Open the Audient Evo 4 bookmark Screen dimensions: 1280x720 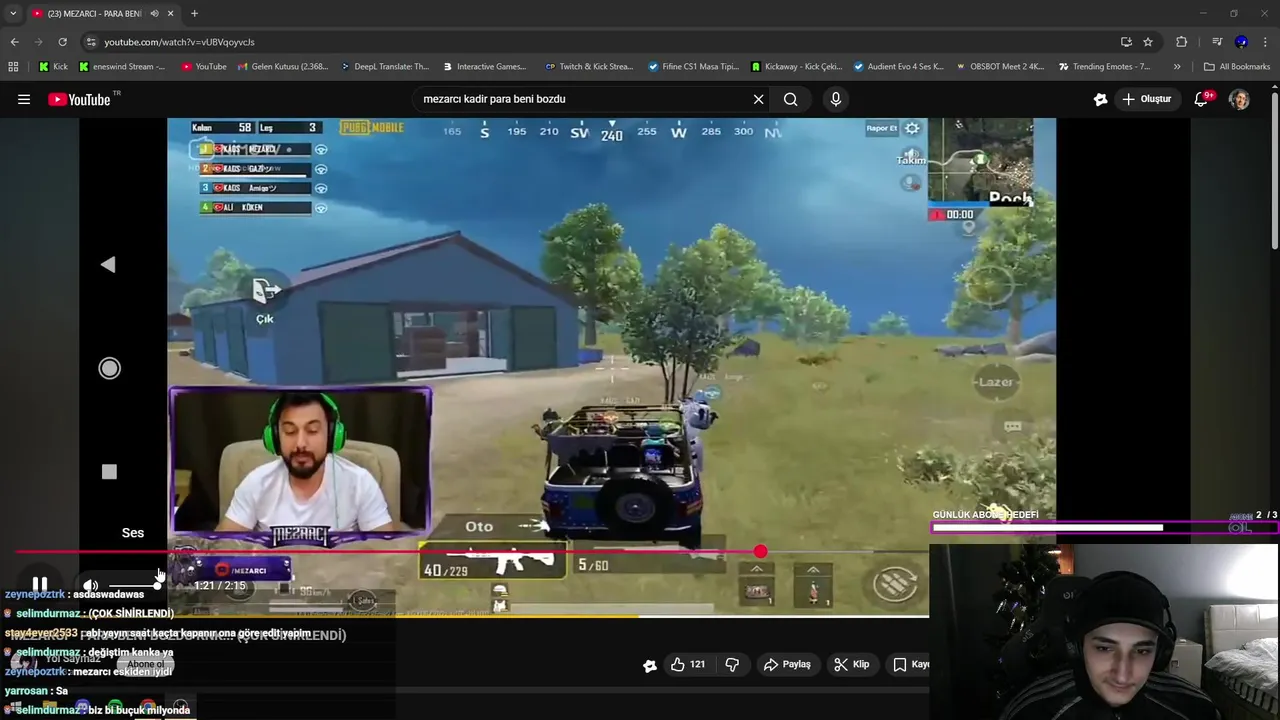point(898,67)
